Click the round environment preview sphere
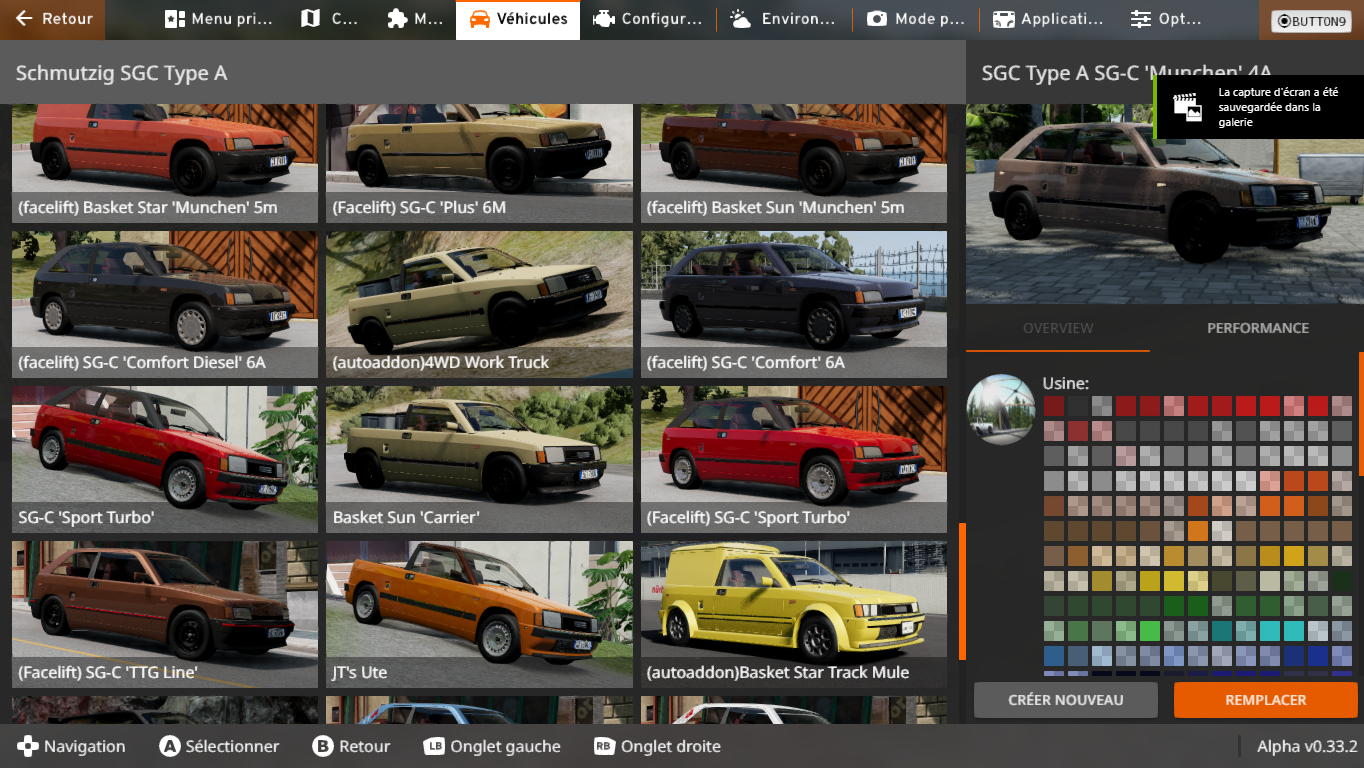This screenshot has width=1364, height=768. [x=1001, y=409]
